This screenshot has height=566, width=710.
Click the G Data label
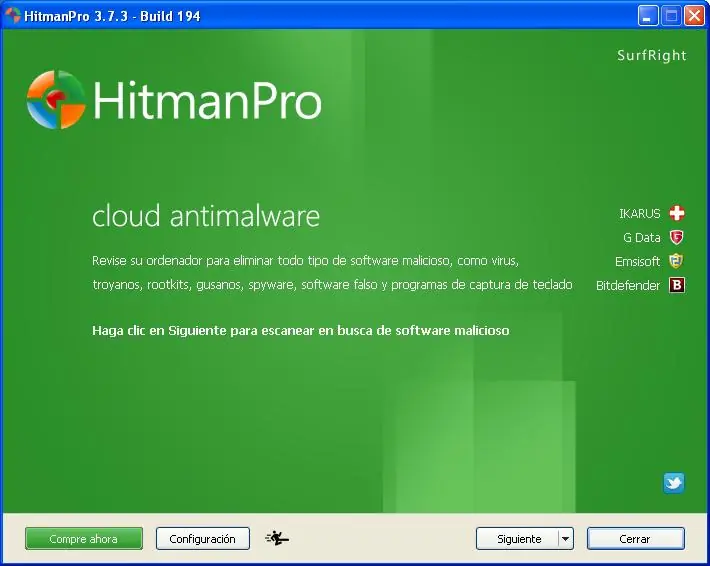tap(642, 237)
